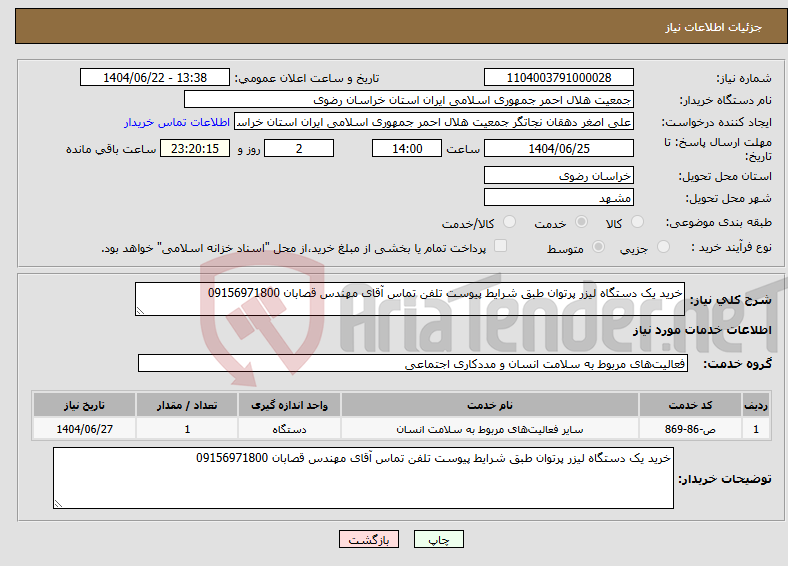This screenshot has width=788, height=566.
Task: Click the buyer organization name field
Action: [x=409, y=100]
